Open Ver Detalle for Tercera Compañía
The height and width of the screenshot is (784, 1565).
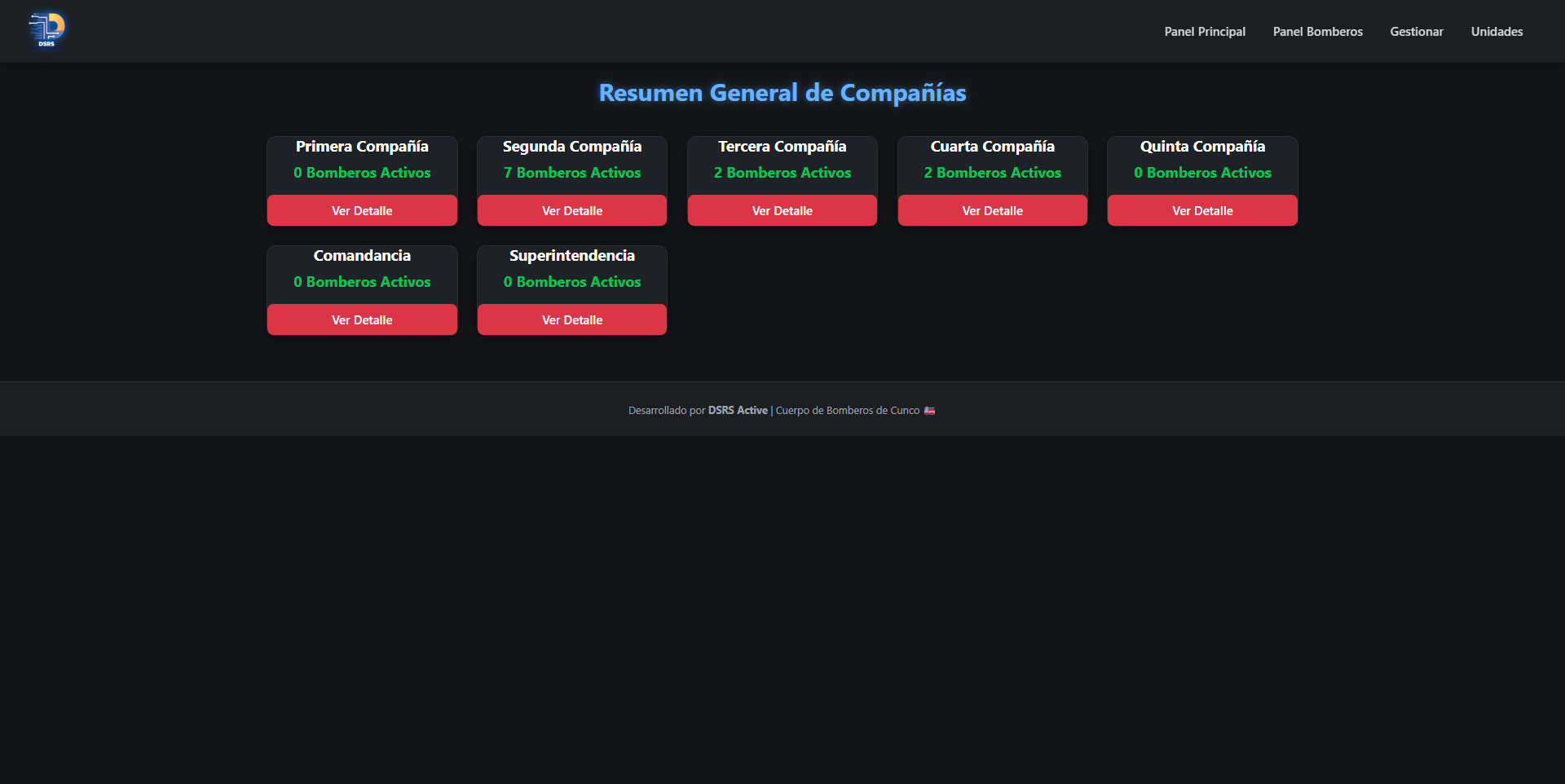(x=782, y=210)
